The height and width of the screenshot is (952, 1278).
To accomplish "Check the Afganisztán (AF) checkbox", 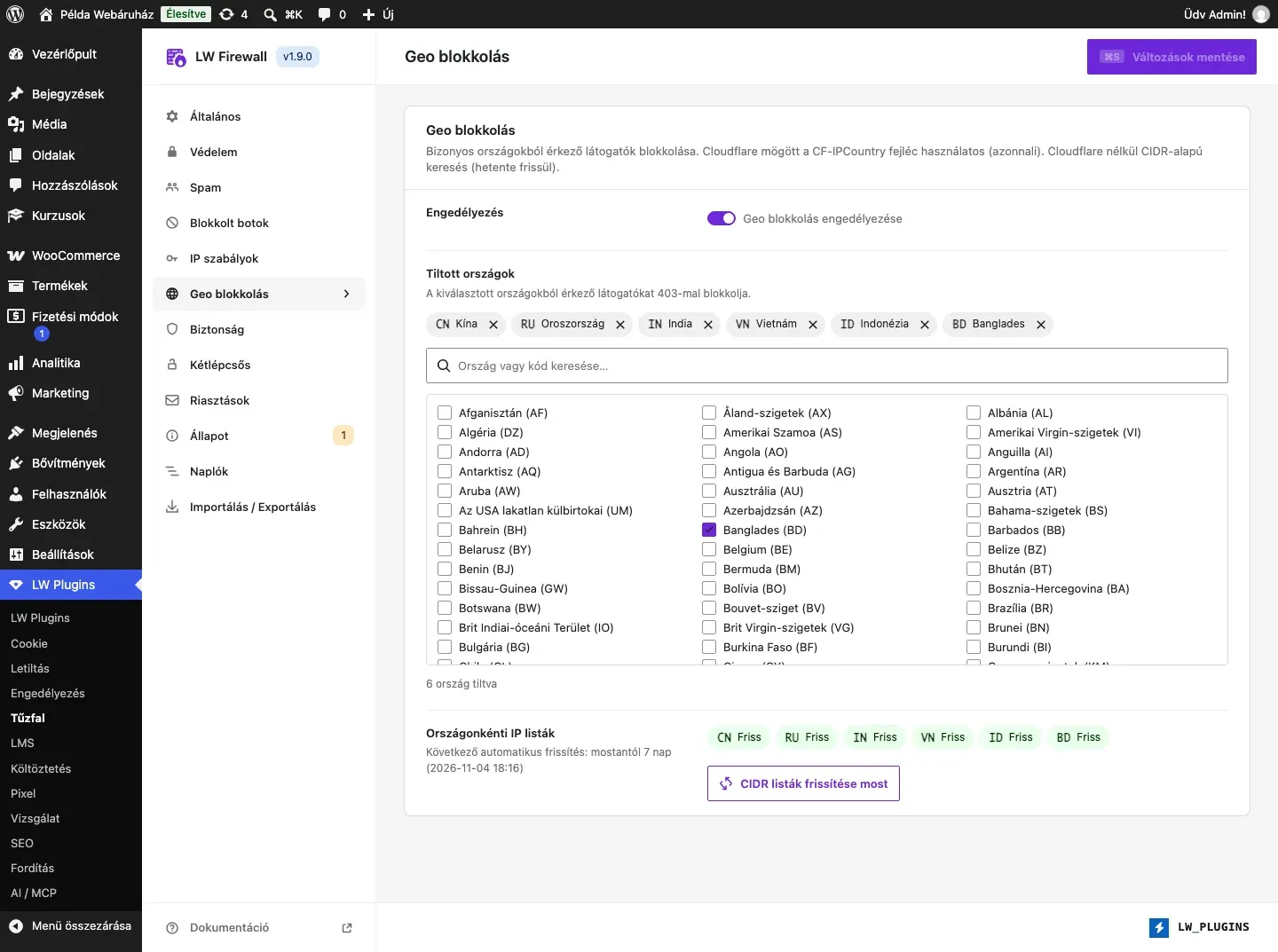I will [445, 413].
